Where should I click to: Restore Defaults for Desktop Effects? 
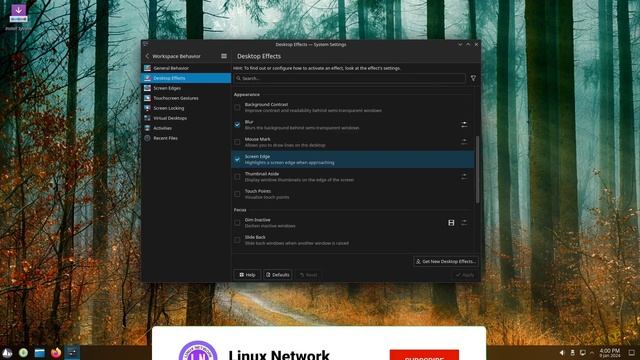278,275
